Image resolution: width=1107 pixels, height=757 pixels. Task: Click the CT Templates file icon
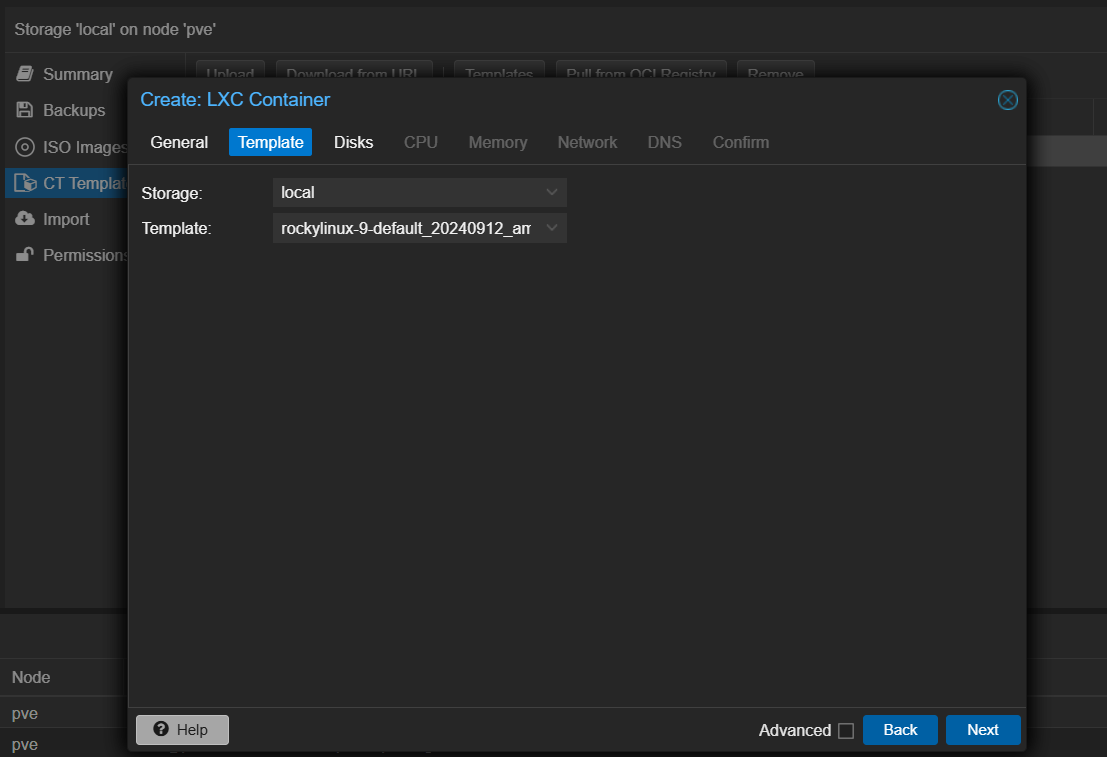[25, 182]
